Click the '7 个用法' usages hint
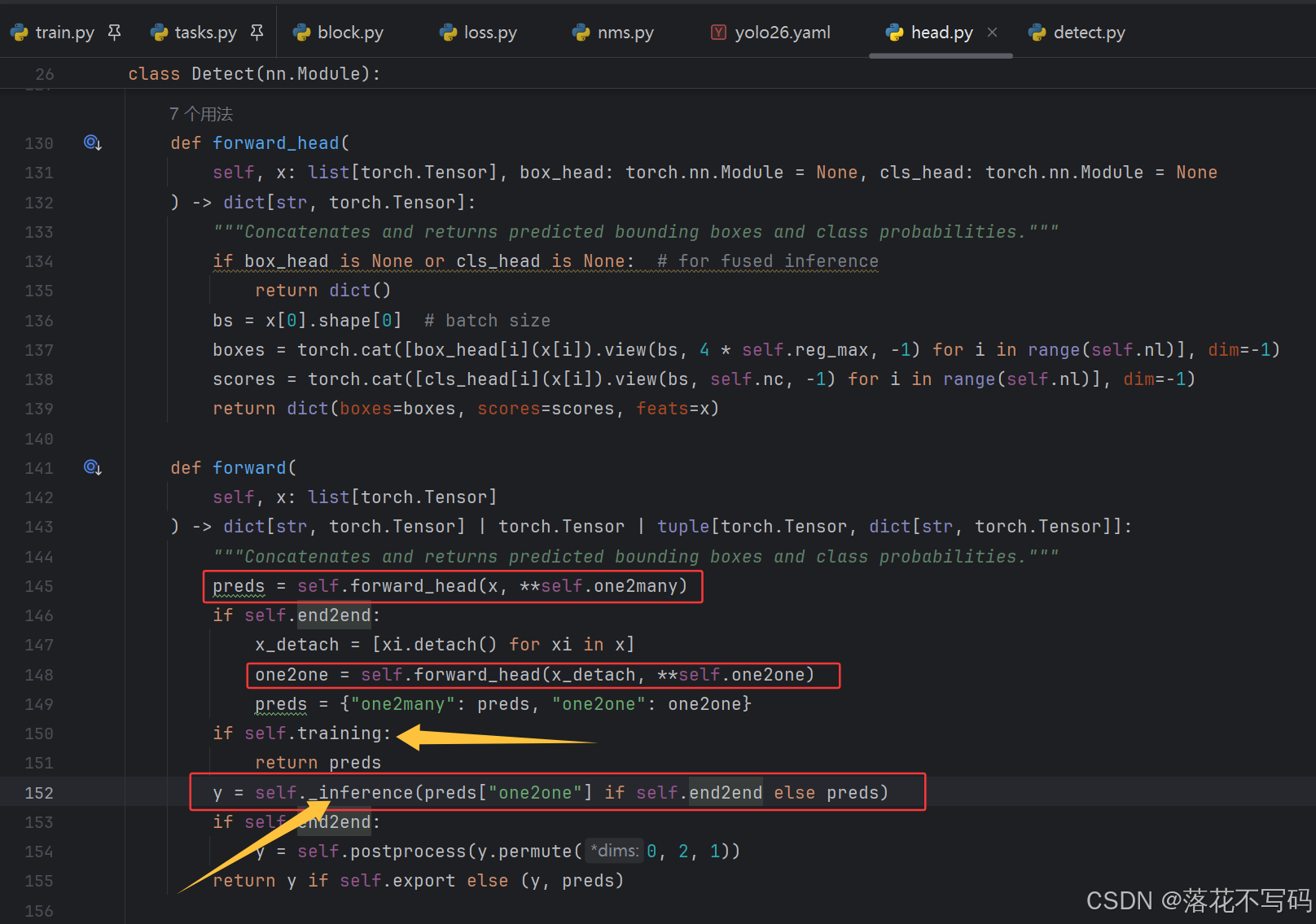Viewport: 1316px width, 924px height. (201, 114)
